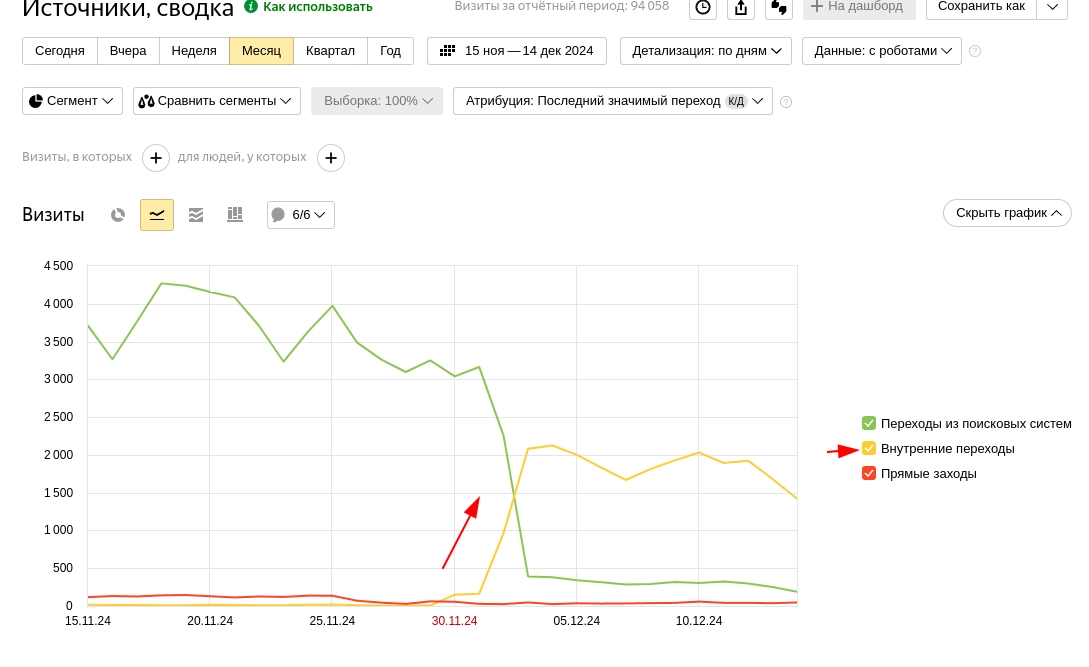Click 'Скрыть график' button
The height and width of the screenshot is (667, 1089).
coord(1007,213)
